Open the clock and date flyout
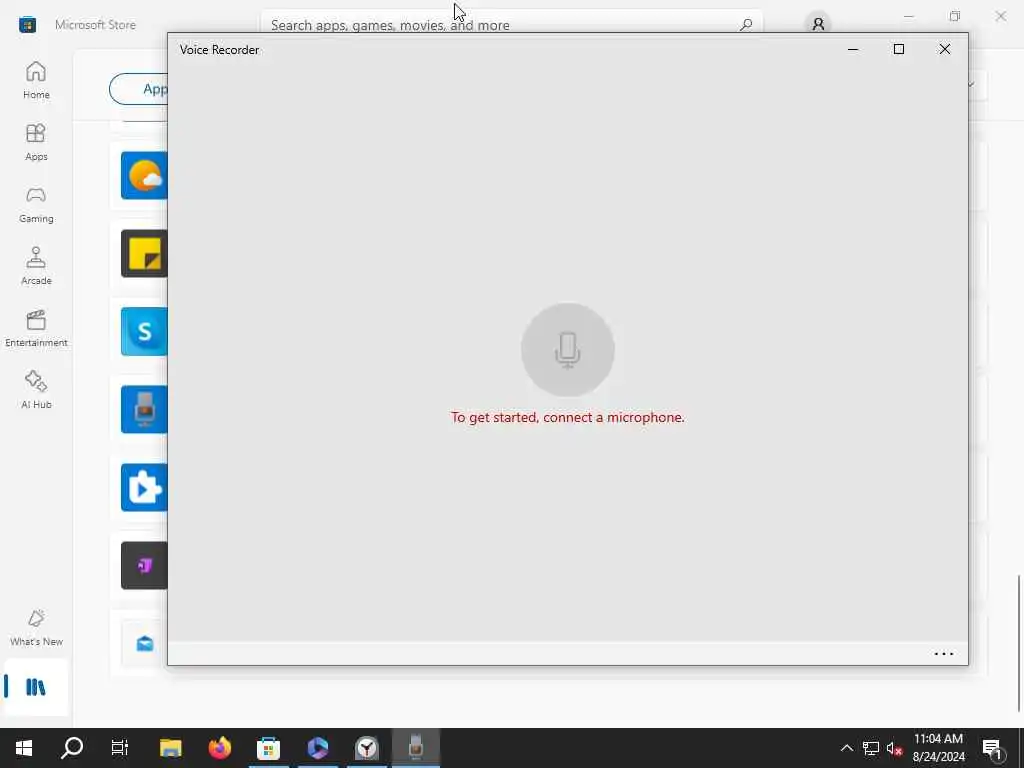Screen dimensions: 1024x768 click(938, 748)
